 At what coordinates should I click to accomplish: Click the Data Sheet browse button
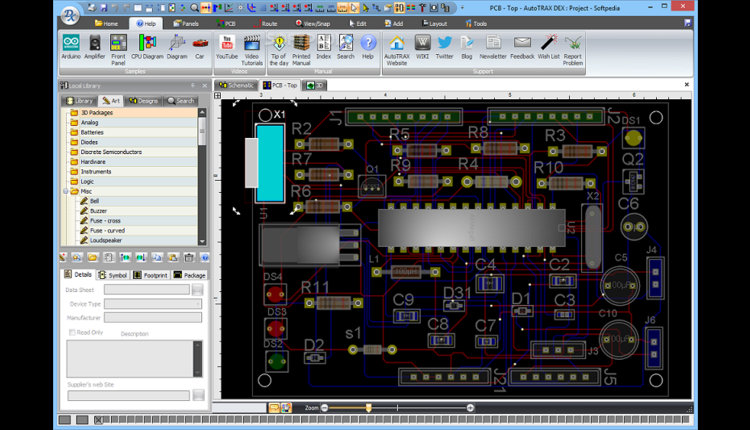click(x=198, y=289)
